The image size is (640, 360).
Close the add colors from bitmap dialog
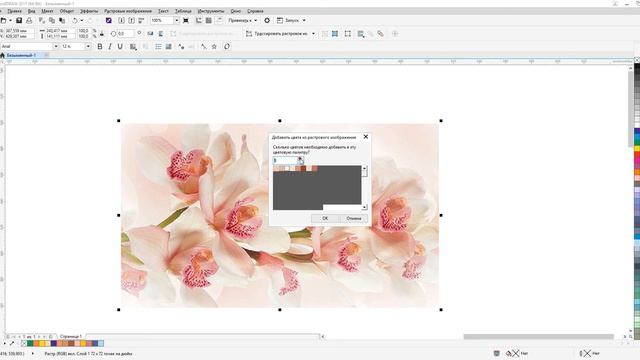pos(366,137)
